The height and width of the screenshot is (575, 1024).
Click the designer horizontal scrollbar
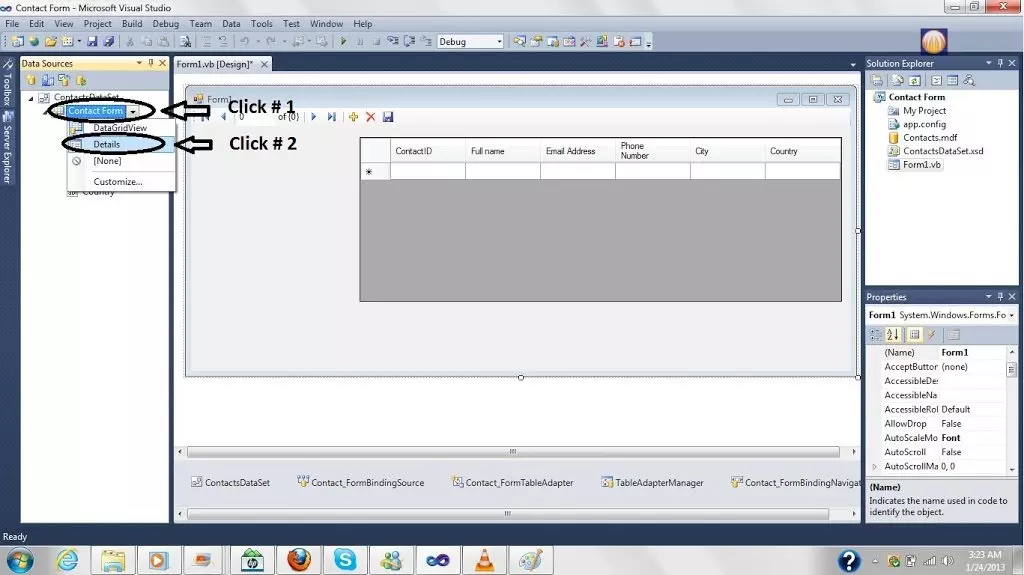pos(513,452)
